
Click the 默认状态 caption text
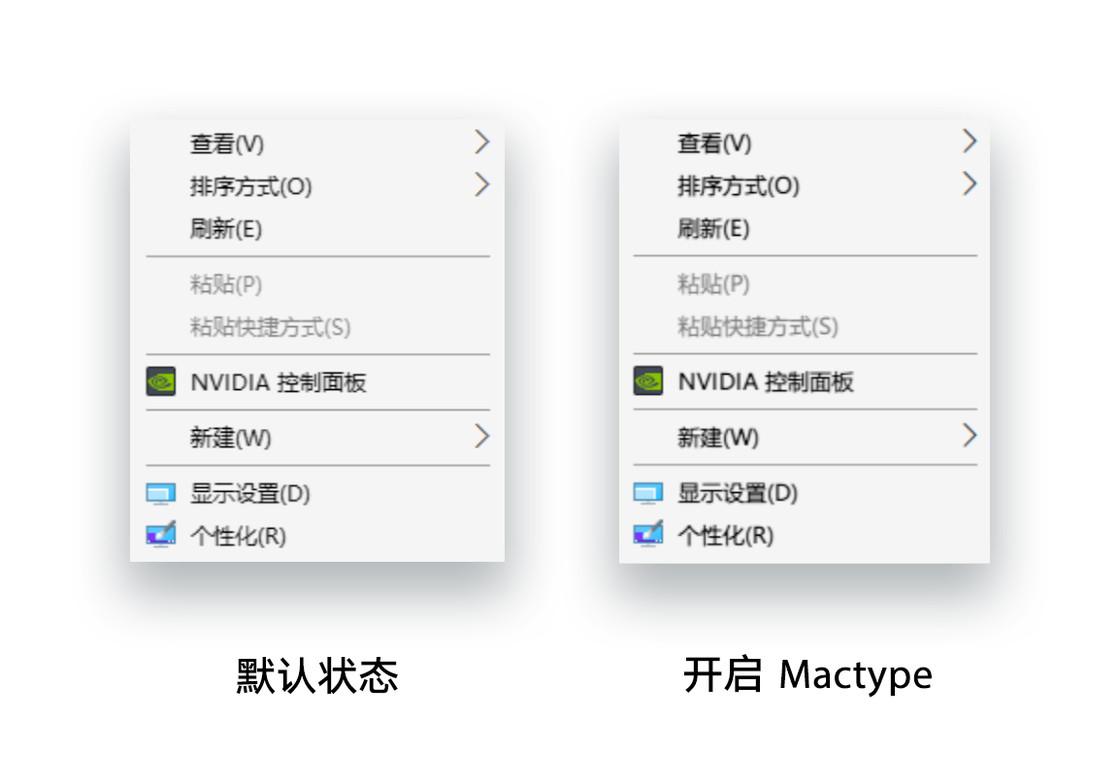coord(318,675)
